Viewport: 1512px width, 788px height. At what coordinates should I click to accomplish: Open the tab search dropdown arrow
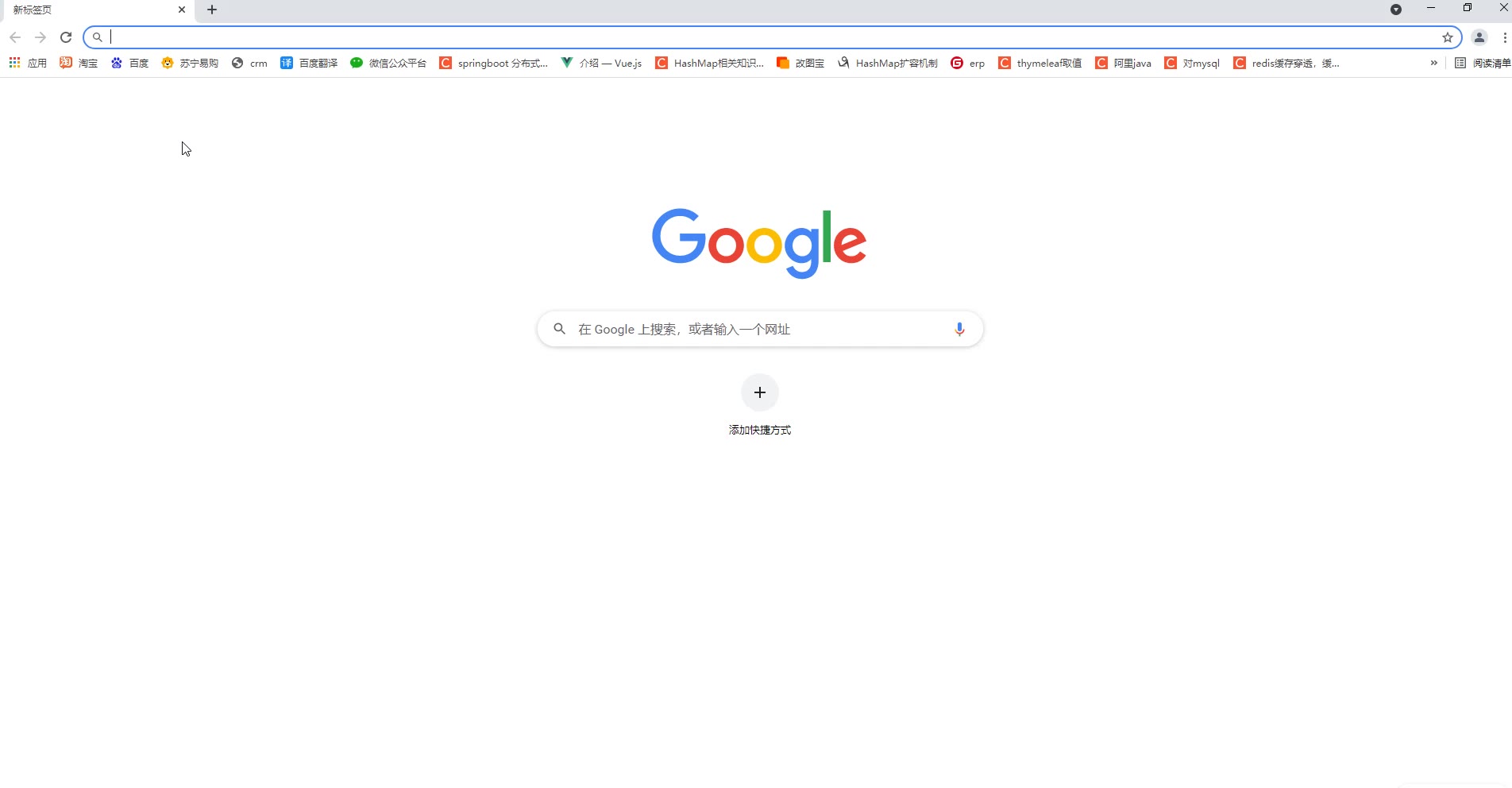[x=1396, y=10]
